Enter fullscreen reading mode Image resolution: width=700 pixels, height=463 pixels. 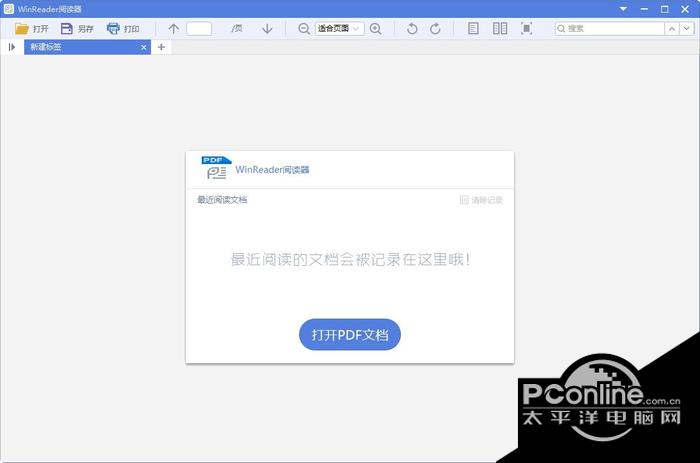click(527, 29)
